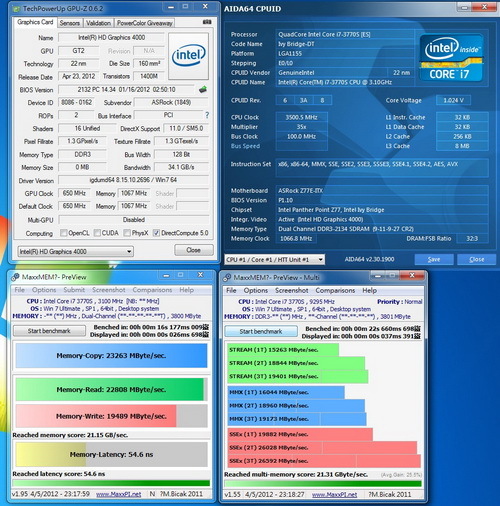500x506 pixels.
Task: Enable the OpenCL checkbox in GPU-Z
Action: [63, 233]
